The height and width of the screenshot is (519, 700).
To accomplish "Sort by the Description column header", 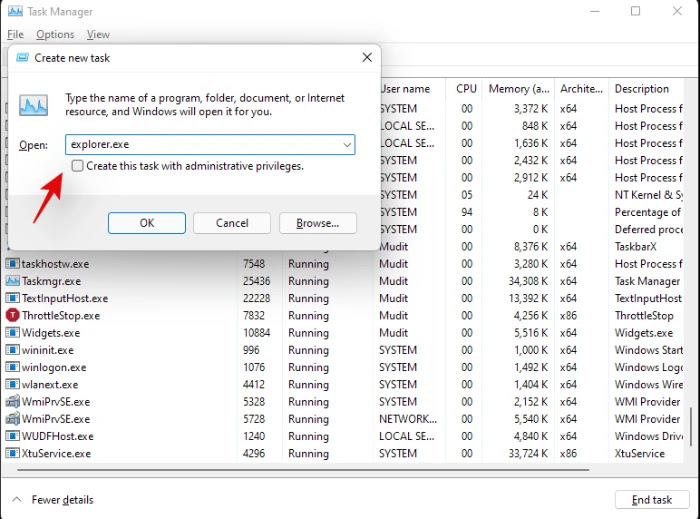I will pyautogui.click(x=642, y=89).
